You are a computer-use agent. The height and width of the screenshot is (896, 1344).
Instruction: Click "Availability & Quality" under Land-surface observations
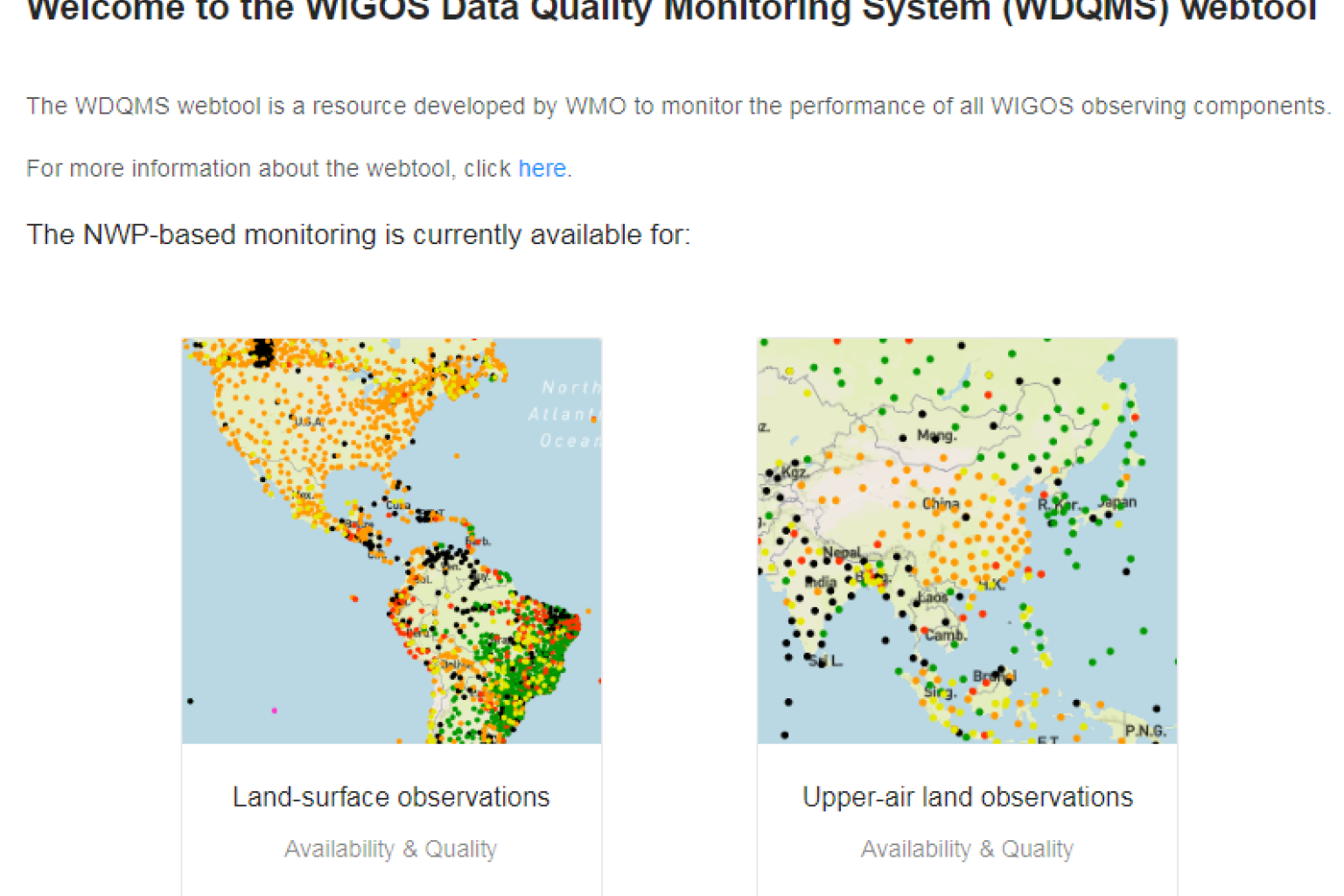[x=390, y=848]
